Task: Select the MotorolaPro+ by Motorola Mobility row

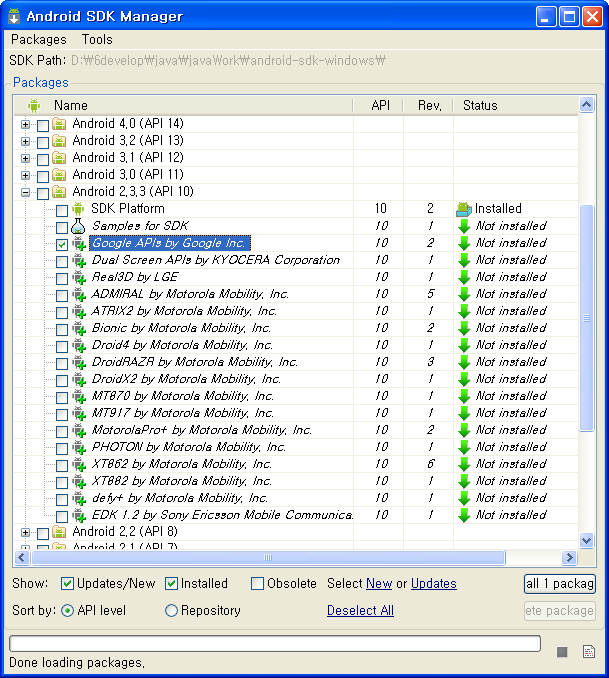Action: [x=296, y=430]
